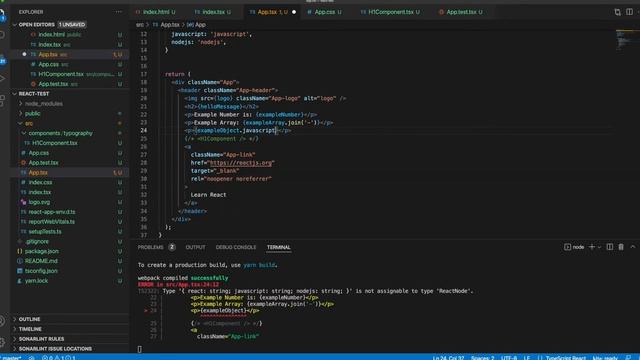This screenshot has width=640, height=360.
Task: Click the code minimap
Action: 626,40
